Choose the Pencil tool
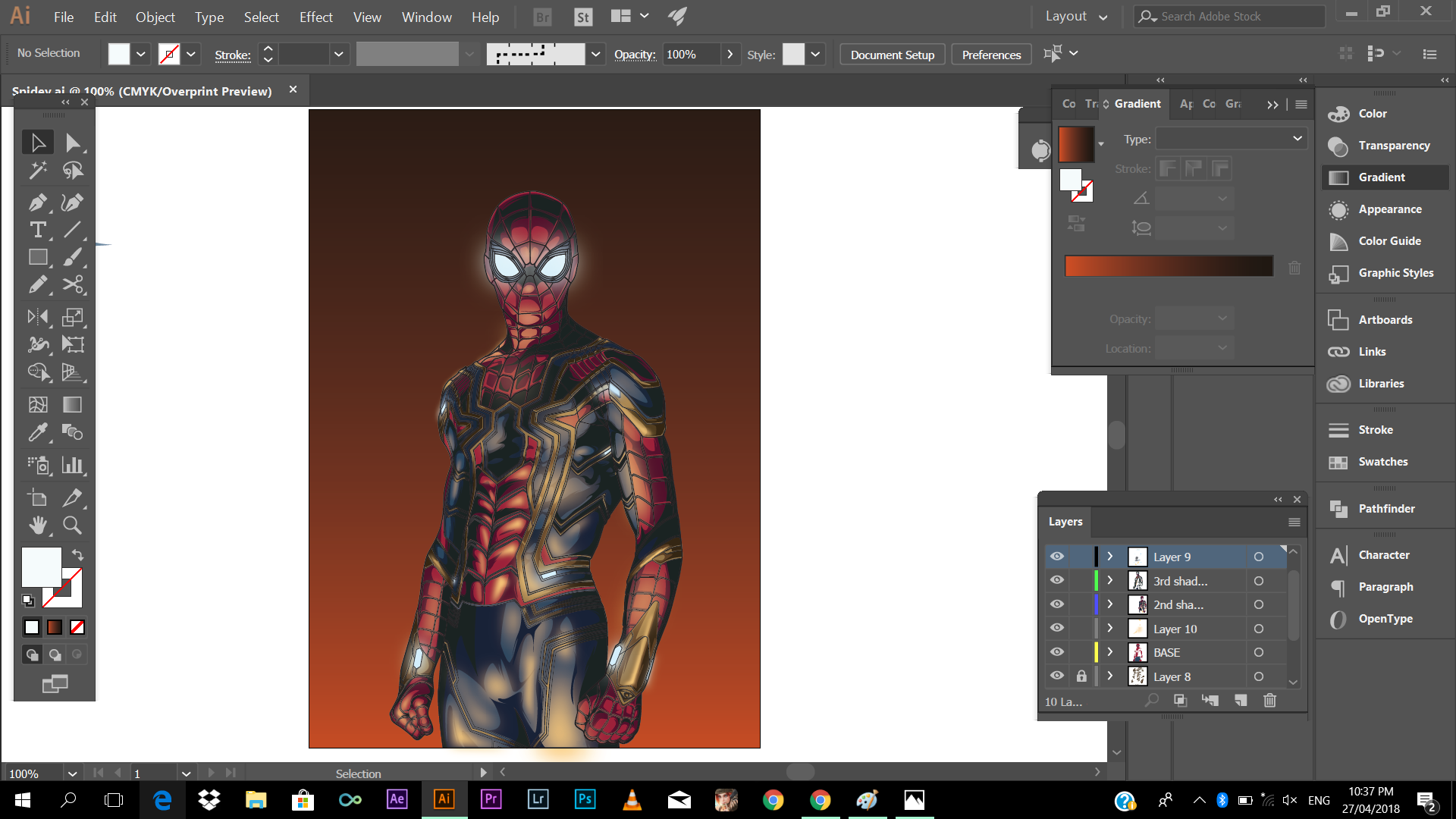Screen dimensions: 1456x819 coord(38,285)
